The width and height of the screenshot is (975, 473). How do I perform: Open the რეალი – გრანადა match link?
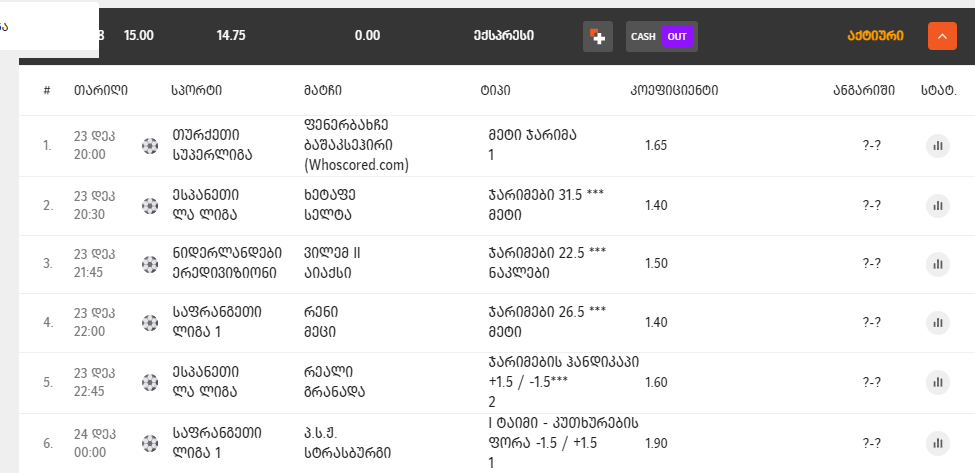tap(333, 382)
